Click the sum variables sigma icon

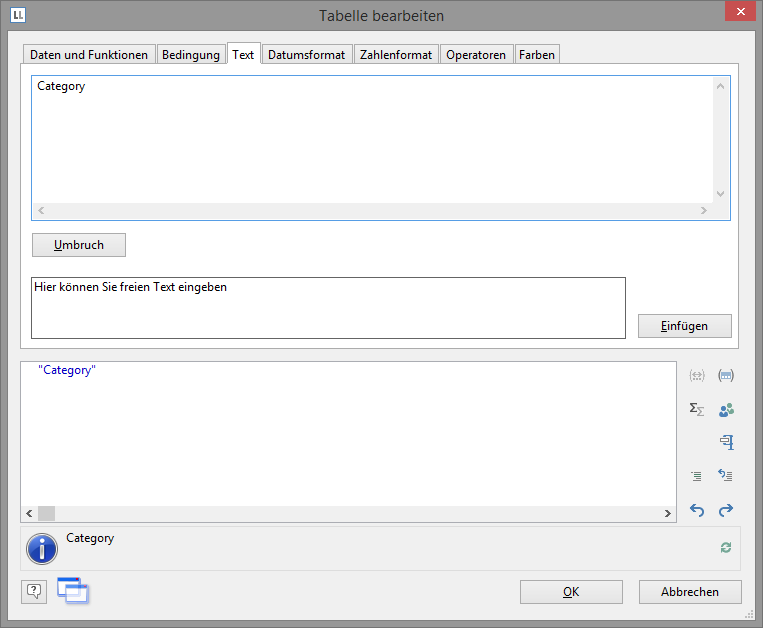tap(697, 409)
